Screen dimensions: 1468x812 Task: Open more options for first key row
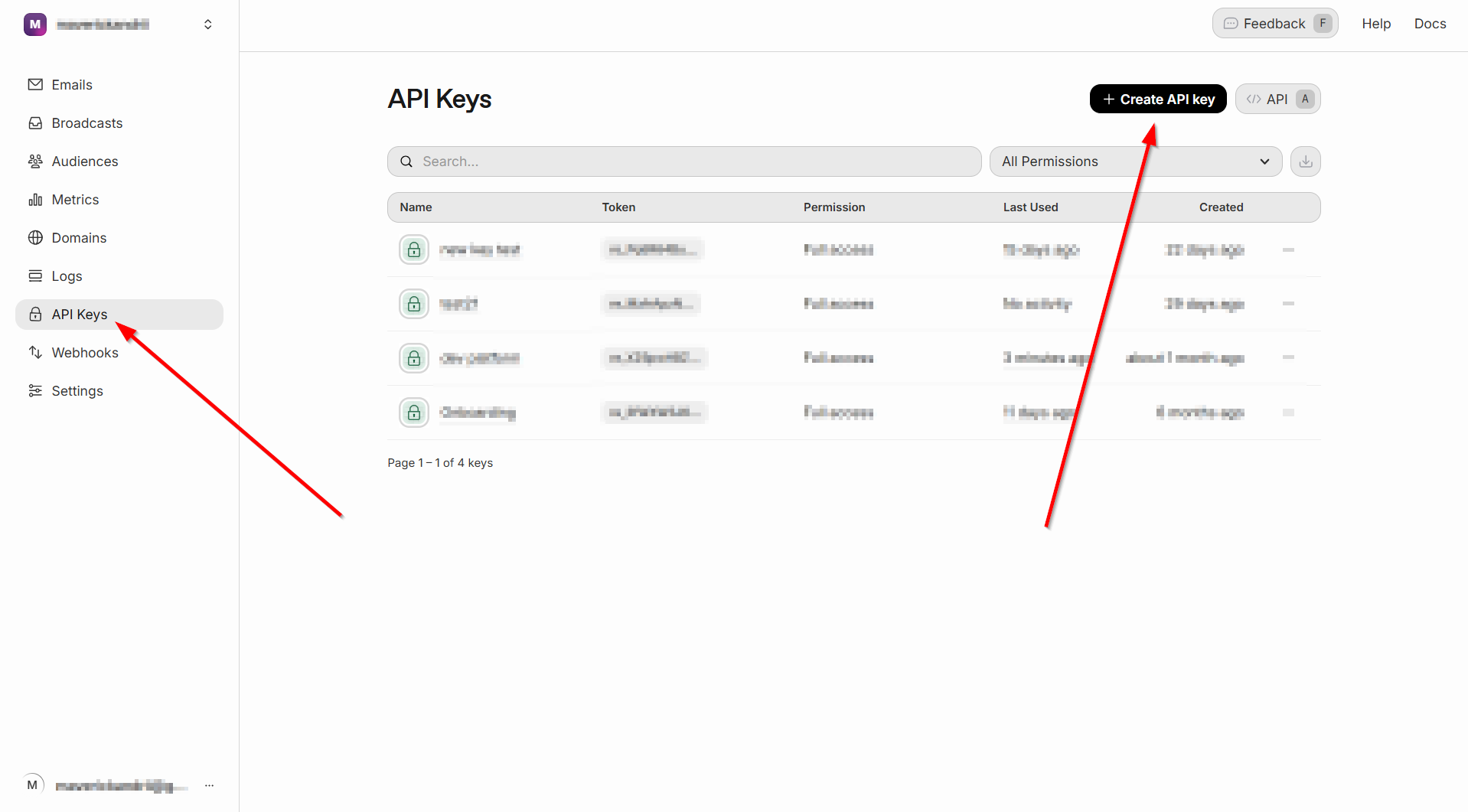[1288, 249]
